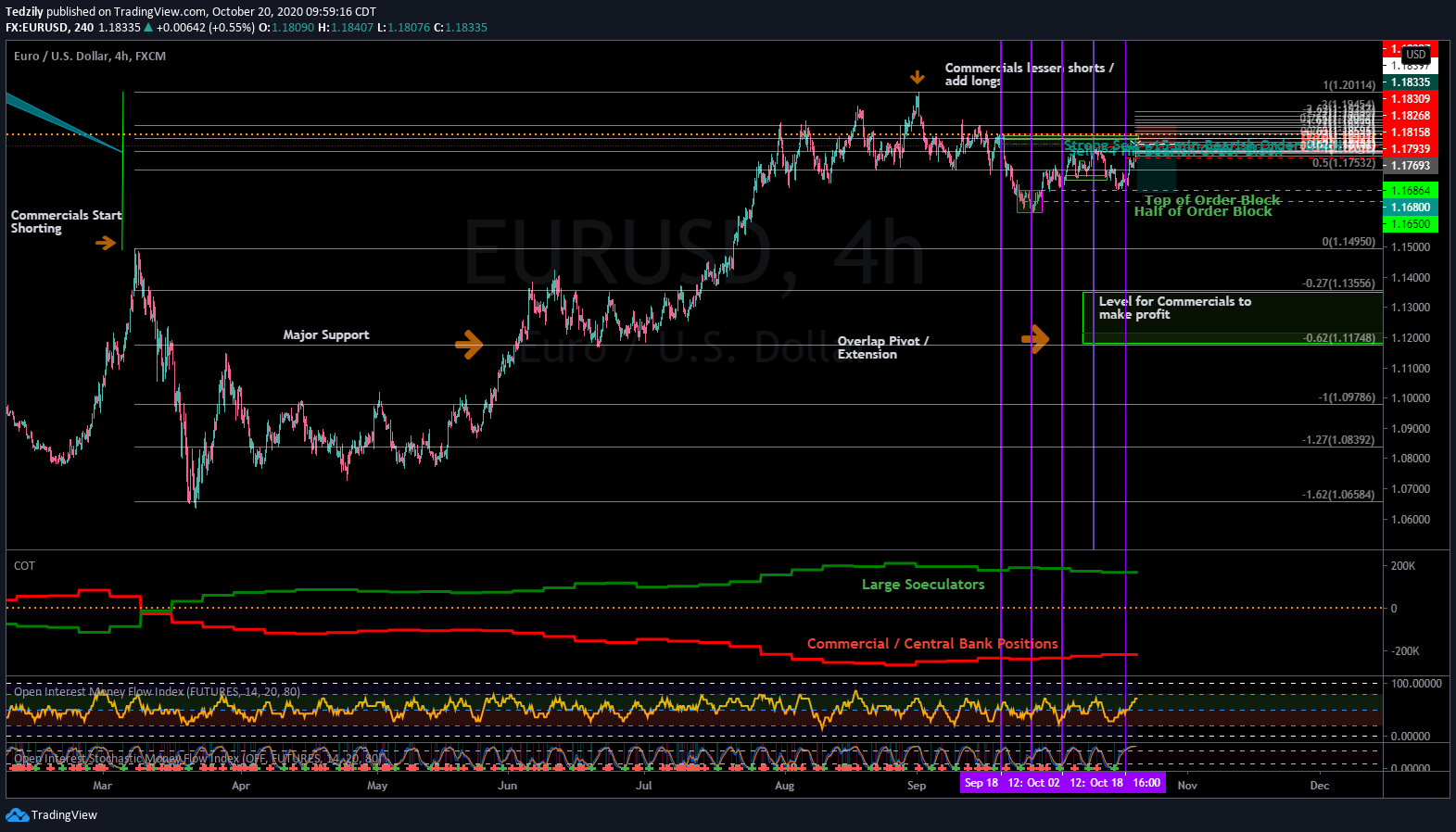Screen dimensions: 1456x832
Task: Click the -1.62(1.06584) Fibonacci level label
Action: pos(1339,495)
